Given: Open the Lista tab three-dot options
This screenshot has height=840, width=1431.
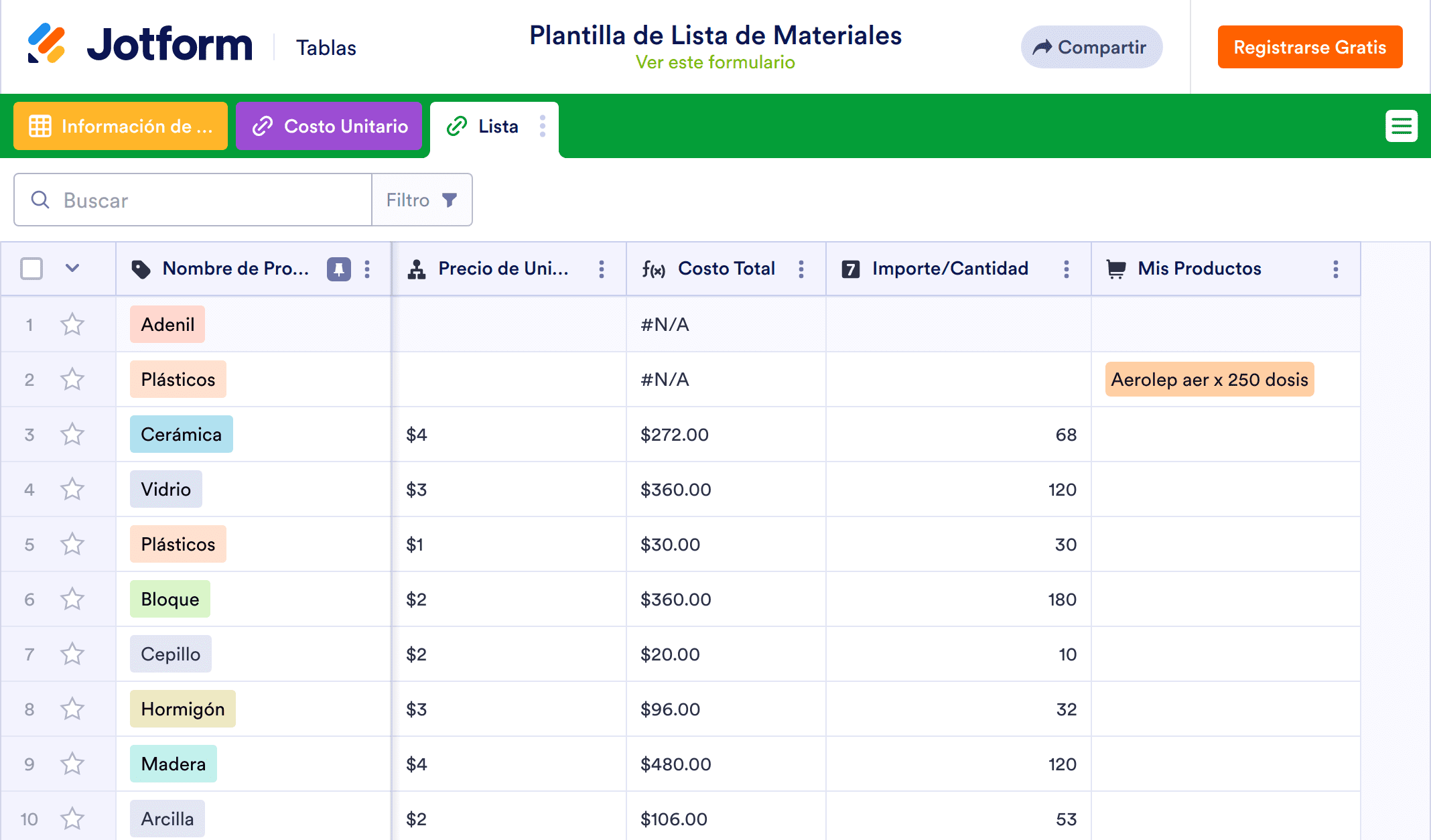Looking at the screenshot, I should [x=543, y=126].
